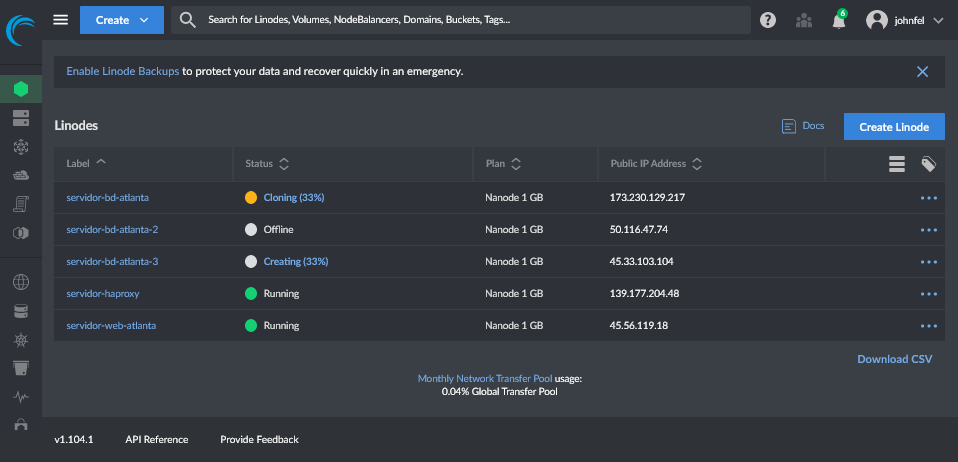This screenshot has height=462, width=958.
Task: Toggle summary list view icon
Action: coord(897,164)
